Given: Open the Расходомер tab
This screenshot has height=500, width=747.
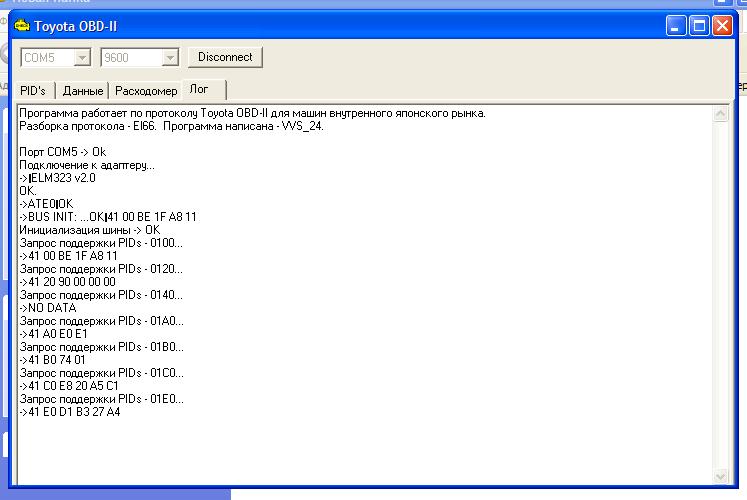Looking at the screenshot, I should click(146, 90).
